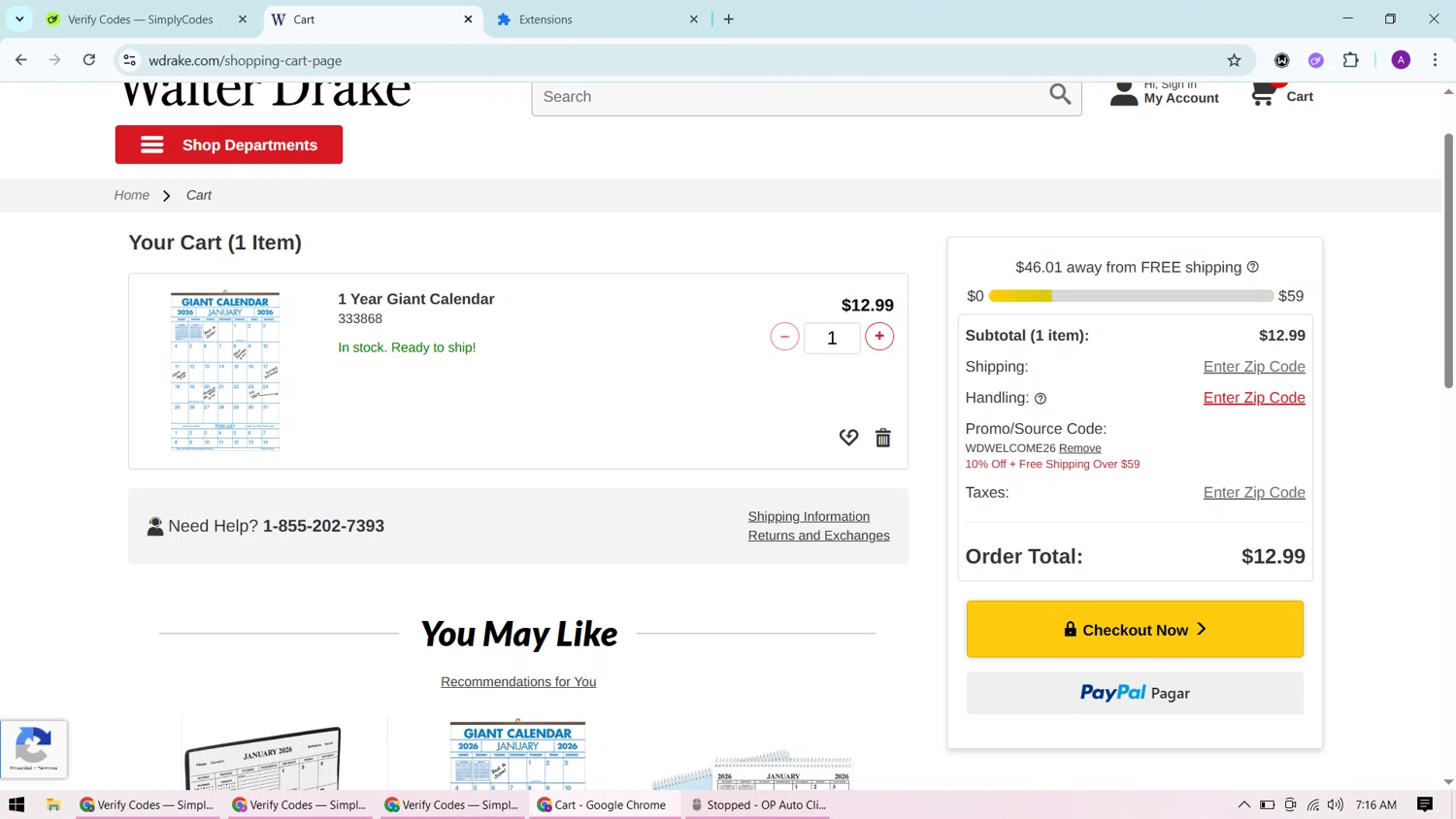Click Handling Enter Zip Code link
1456x819 pixels.
tap(1254, 398)
